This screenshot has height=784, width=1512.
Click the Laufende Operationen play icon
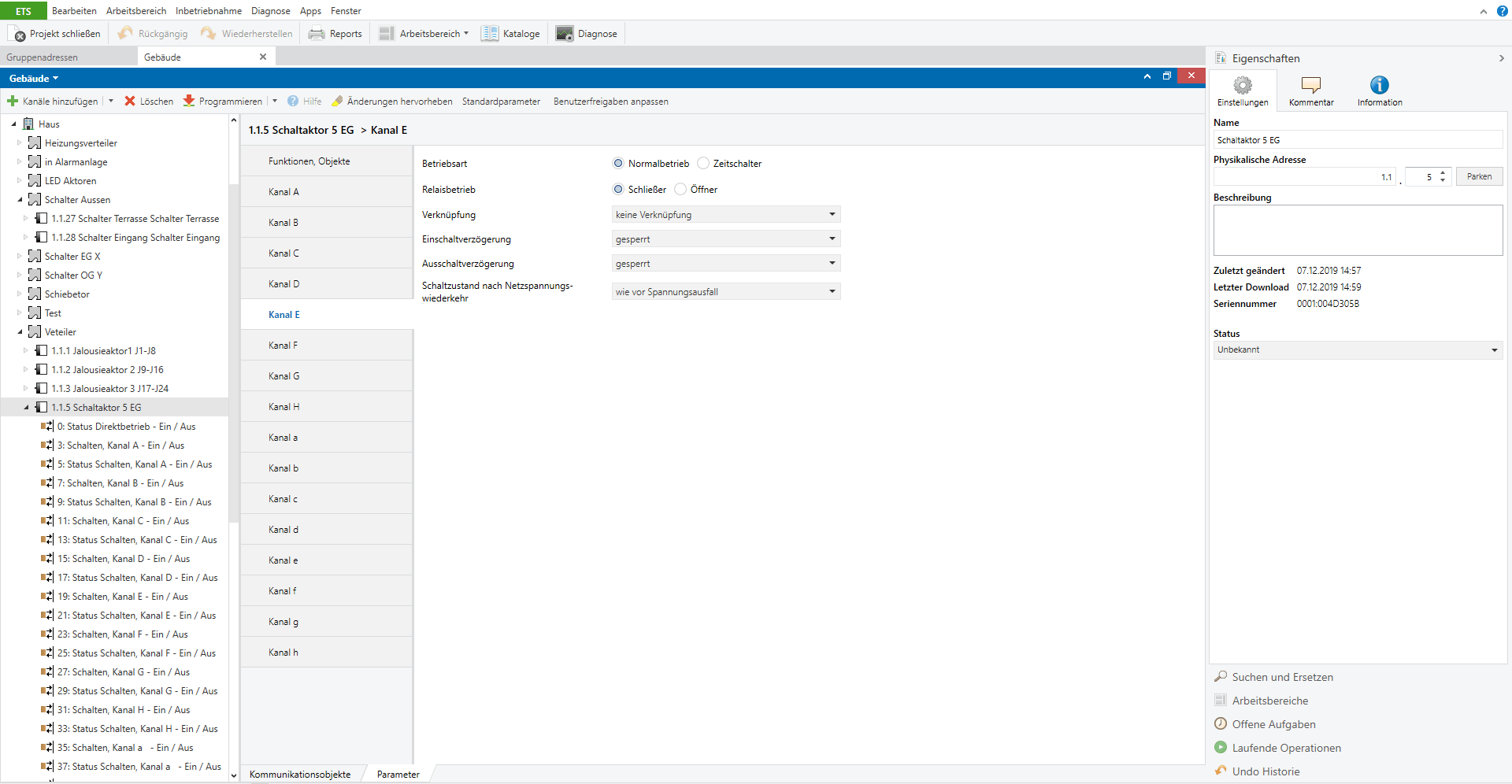pyautogui.click(x=1221, y=748)
